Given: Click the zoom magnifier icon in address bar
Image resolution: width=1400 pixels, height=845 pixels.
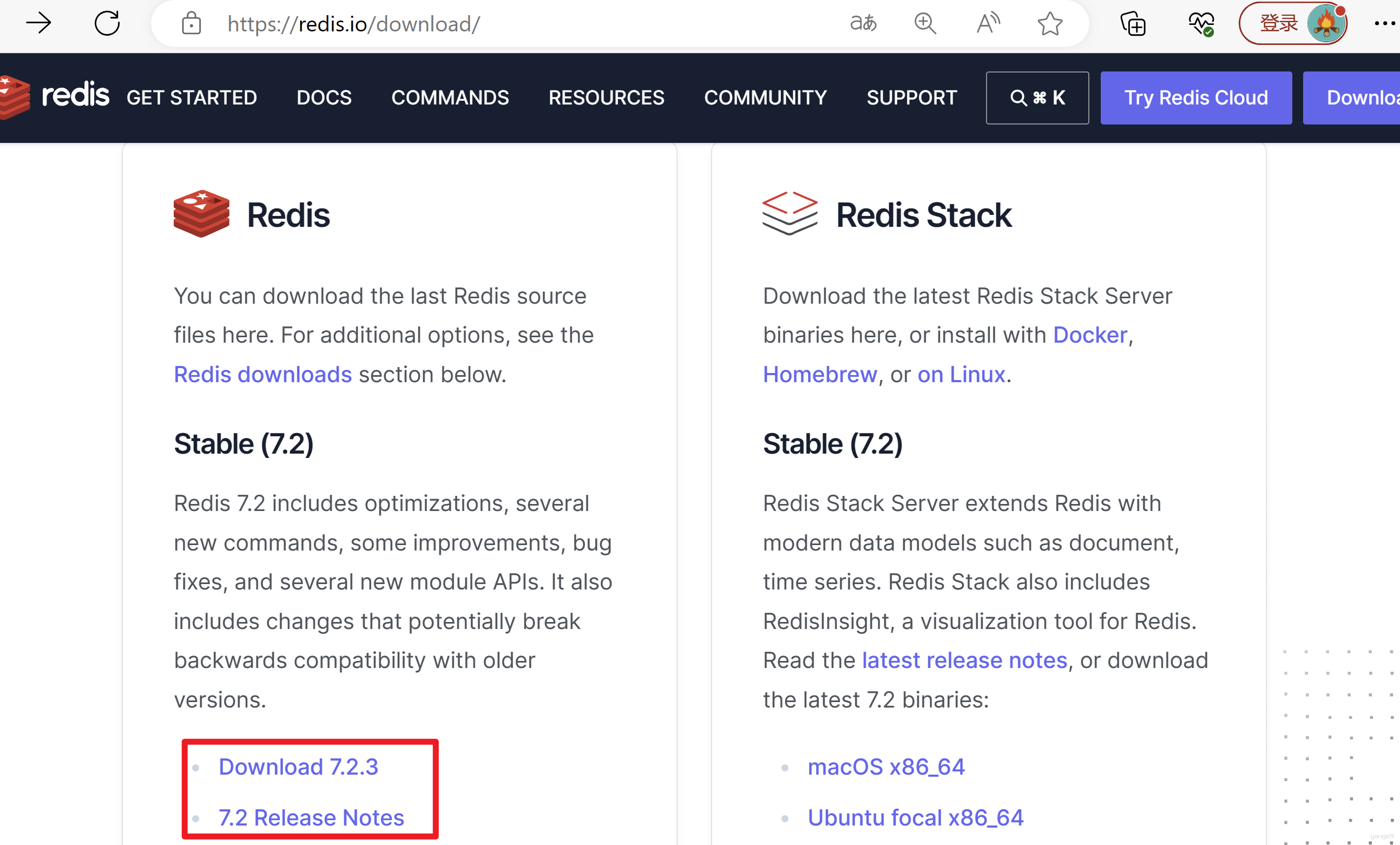Looking at the screenshot, I should point(925,23).
